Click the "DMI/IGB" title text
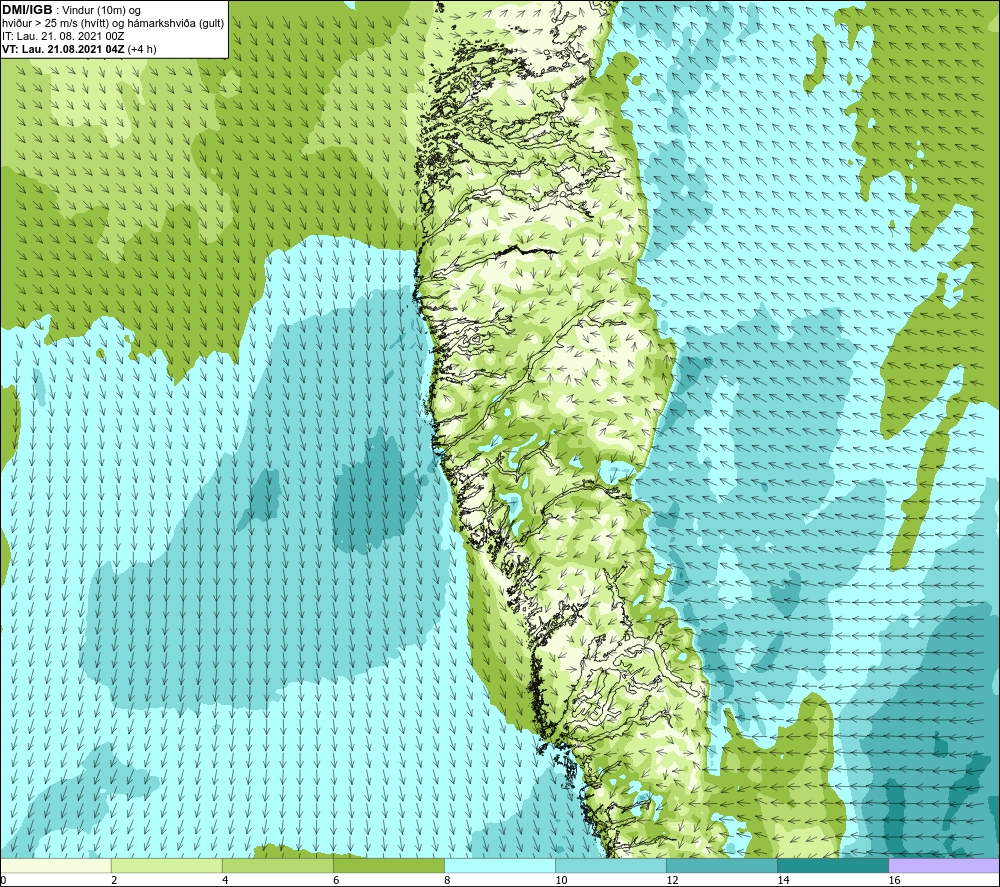1000x887 pixels. (27, 10)
